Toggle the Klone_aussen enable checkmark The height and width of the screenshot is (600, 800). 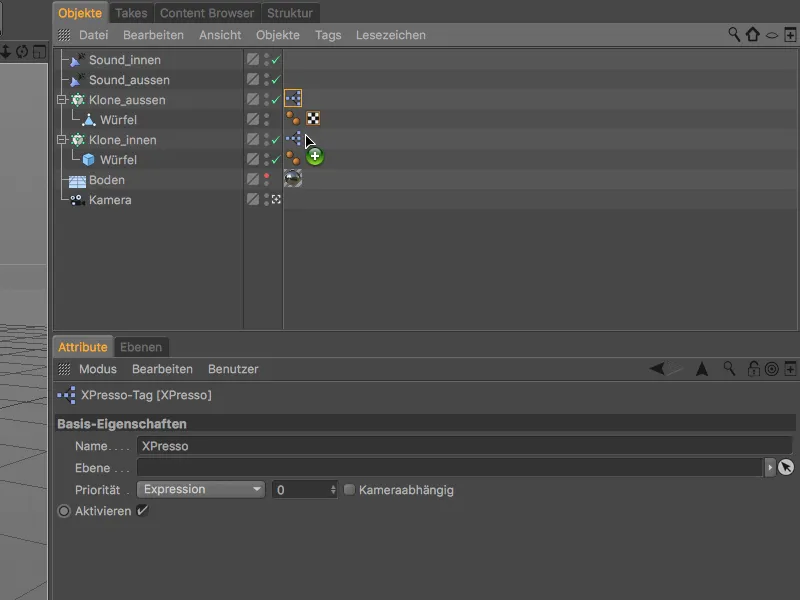(x=276, y=99)
